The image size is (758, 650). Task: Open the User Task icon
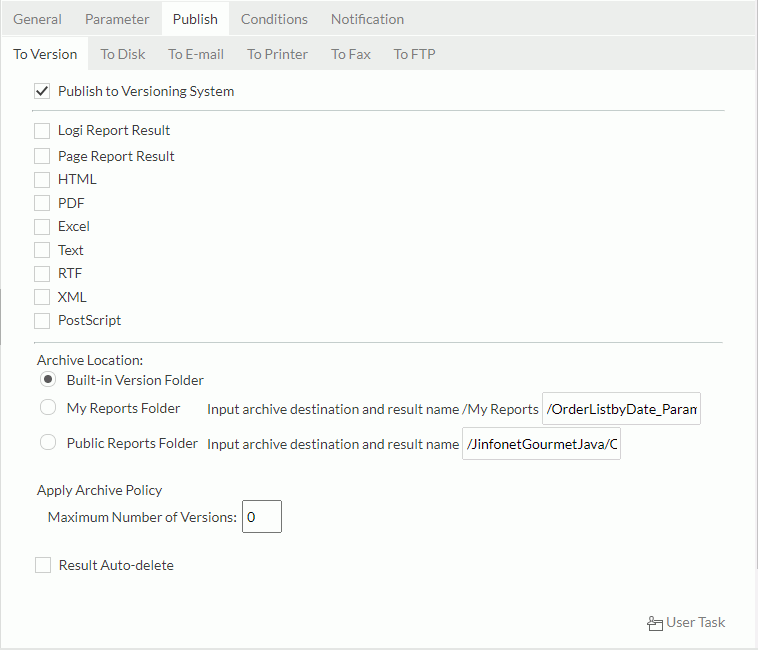[655, 623]
